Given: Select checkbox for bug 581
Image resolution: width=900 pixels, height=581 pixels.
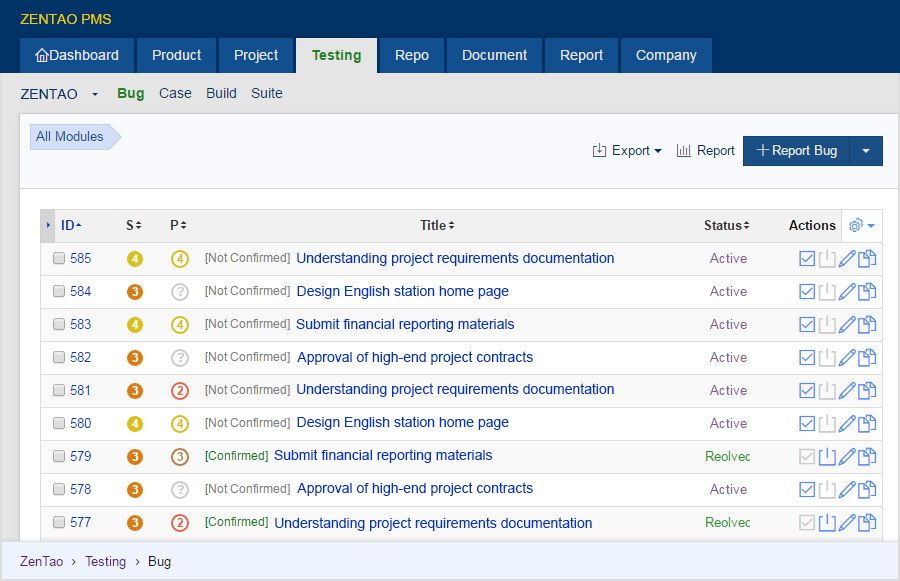Looking at the screenshot, I should 59,390.
